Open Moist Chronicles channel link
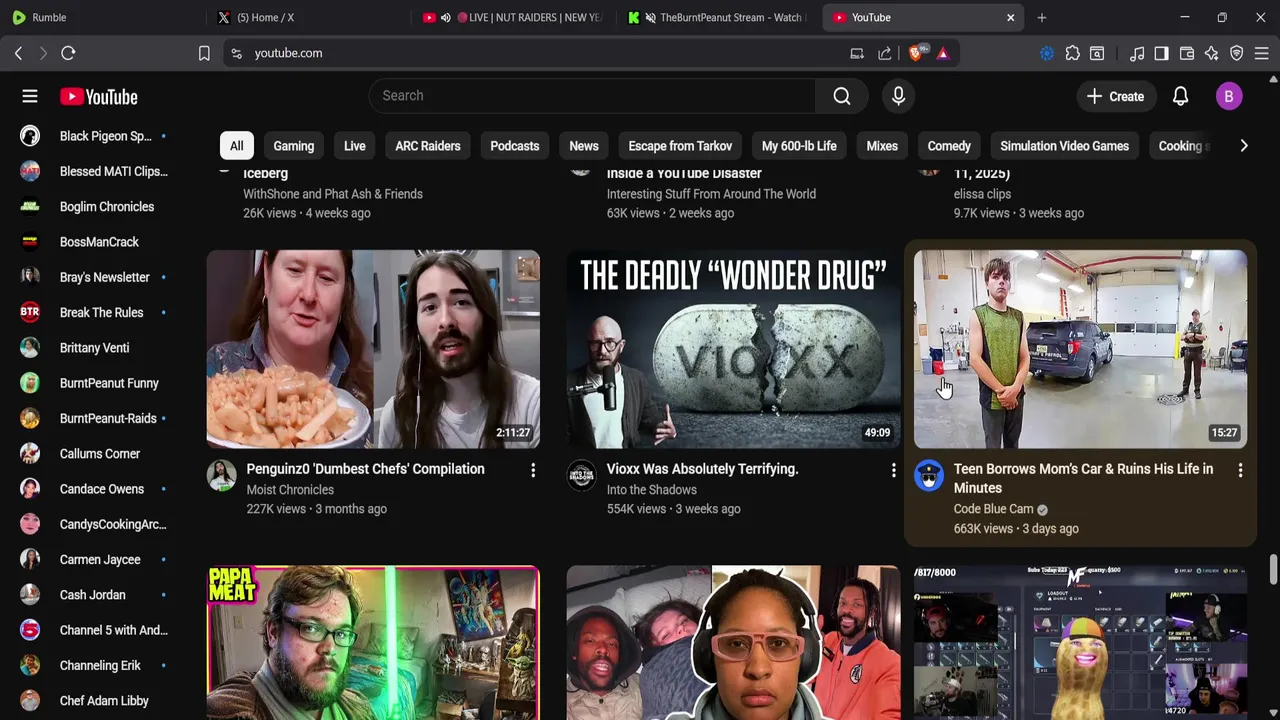Image resolution: width=1280 pixels, height=720 pixels. (x=290, y=490)
